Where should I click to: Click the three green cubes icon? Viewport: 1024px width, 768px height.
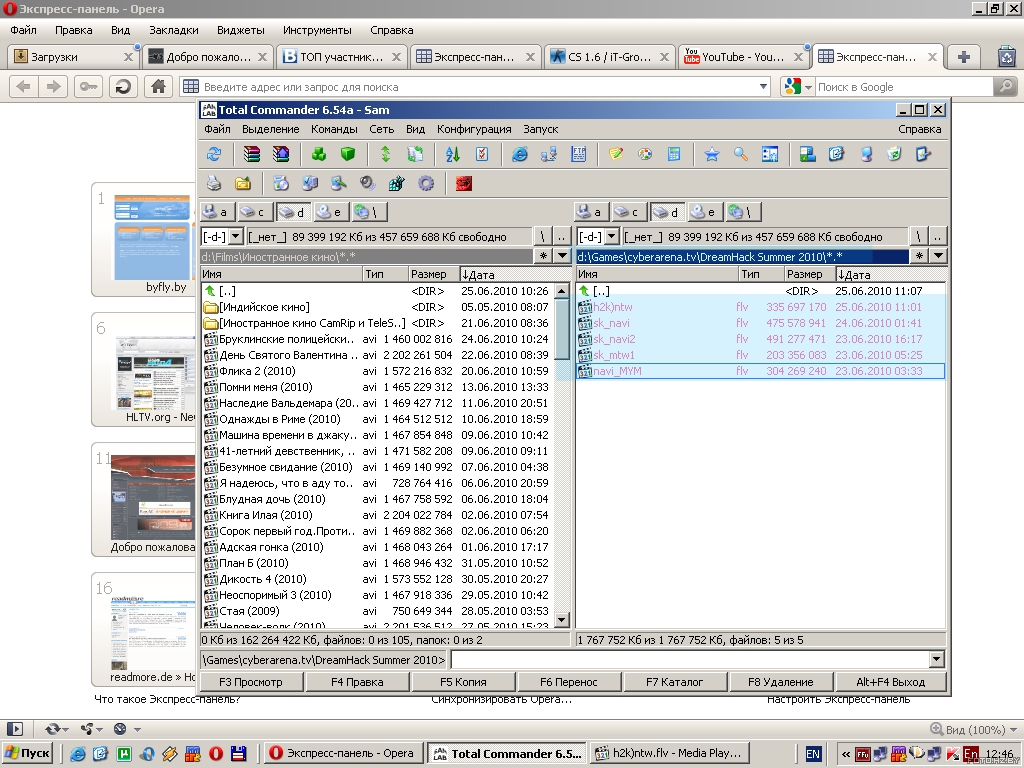(319, 154)
